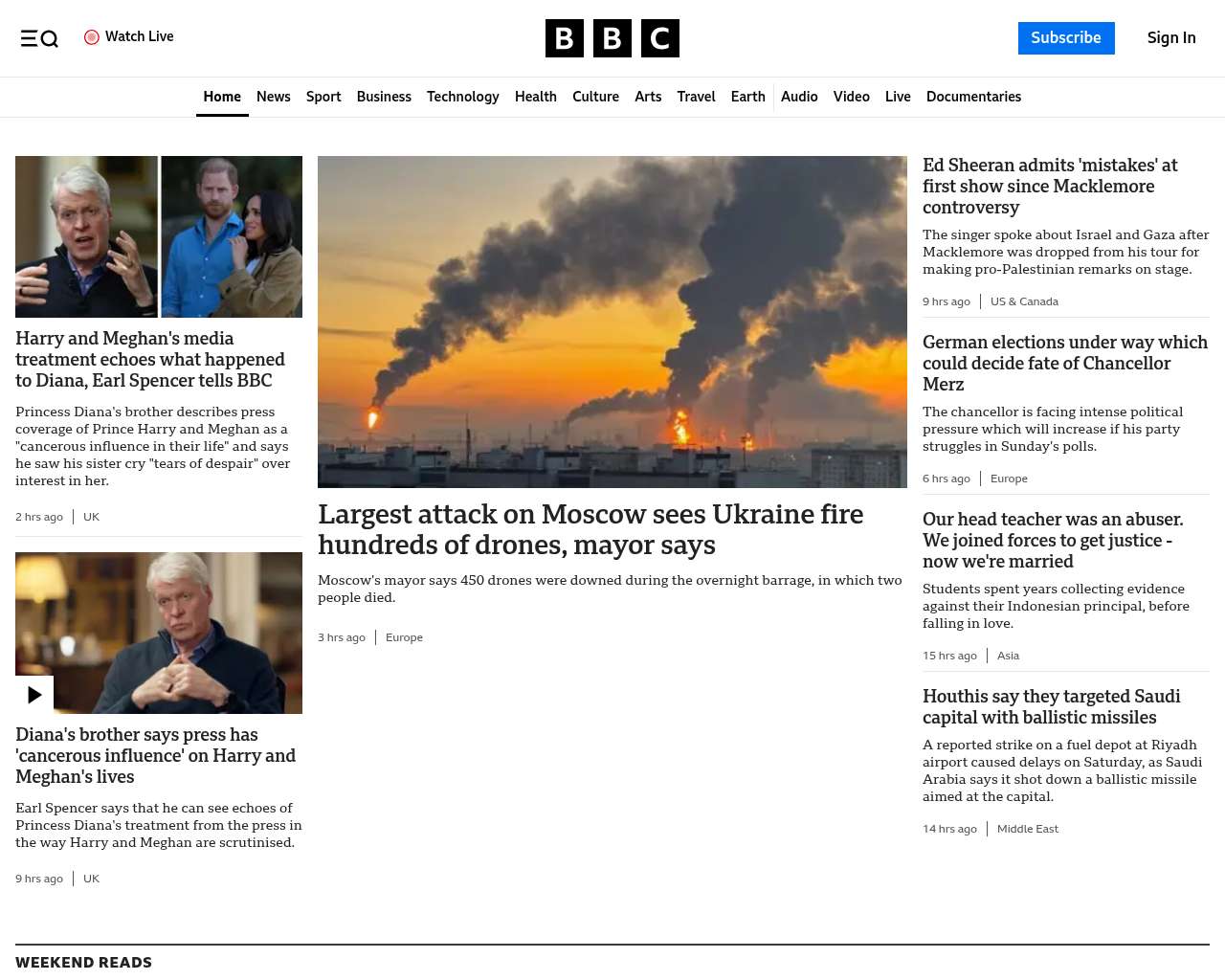Open the head teacher abuser story
1225x980 pixels.
point(1053,541)
